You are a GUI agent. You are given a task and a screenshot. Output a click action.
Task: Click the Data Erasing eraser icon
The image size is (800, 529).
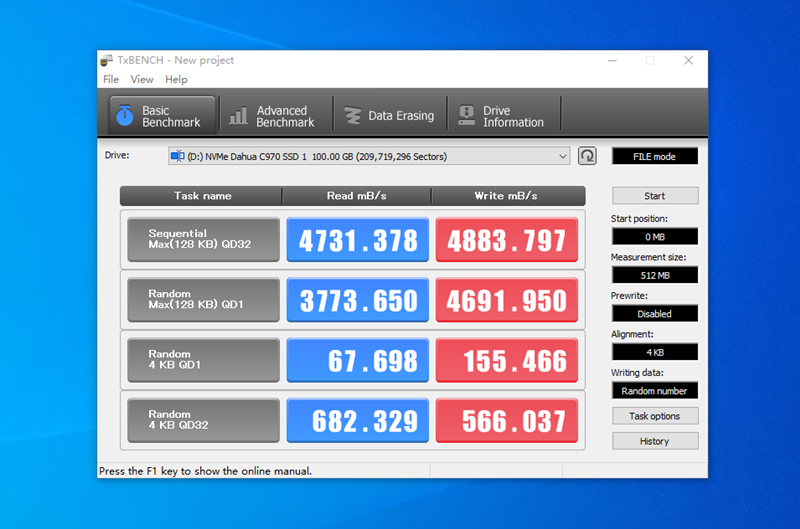(352, 115)
